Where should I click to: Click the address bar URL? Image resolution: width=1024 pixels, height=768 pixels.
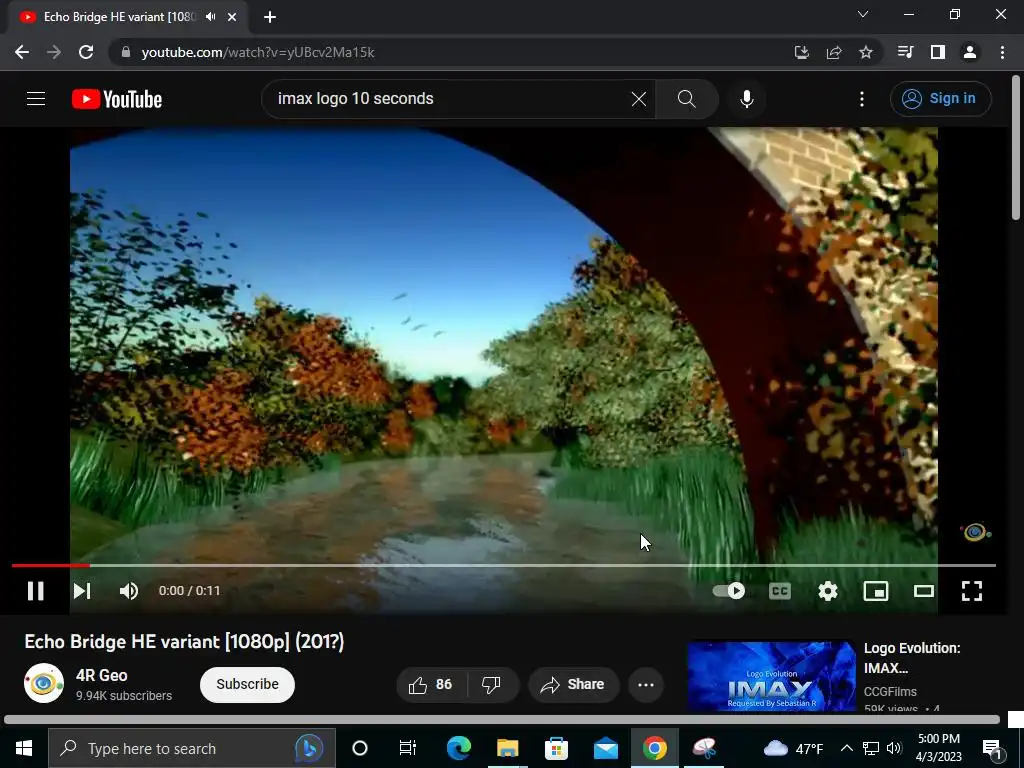click(x=258, y=52)
